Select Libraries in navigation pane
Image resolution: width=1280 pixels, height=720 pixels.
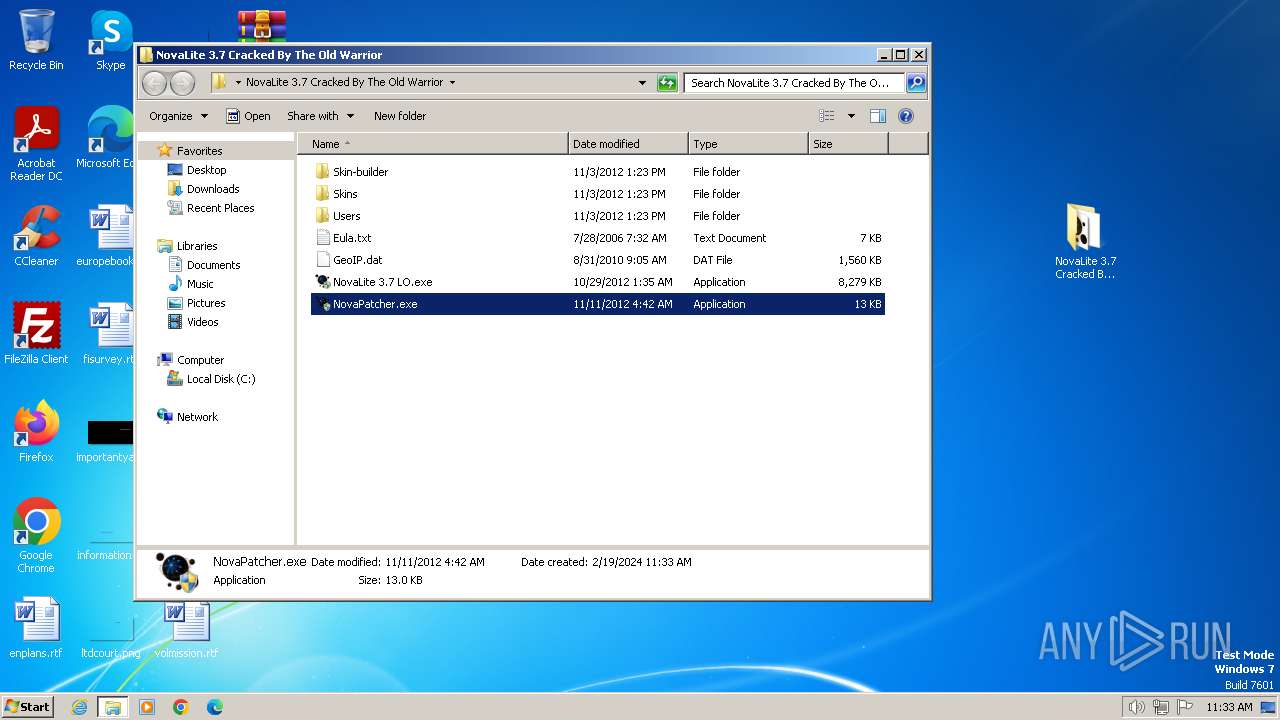click(197, 246)
